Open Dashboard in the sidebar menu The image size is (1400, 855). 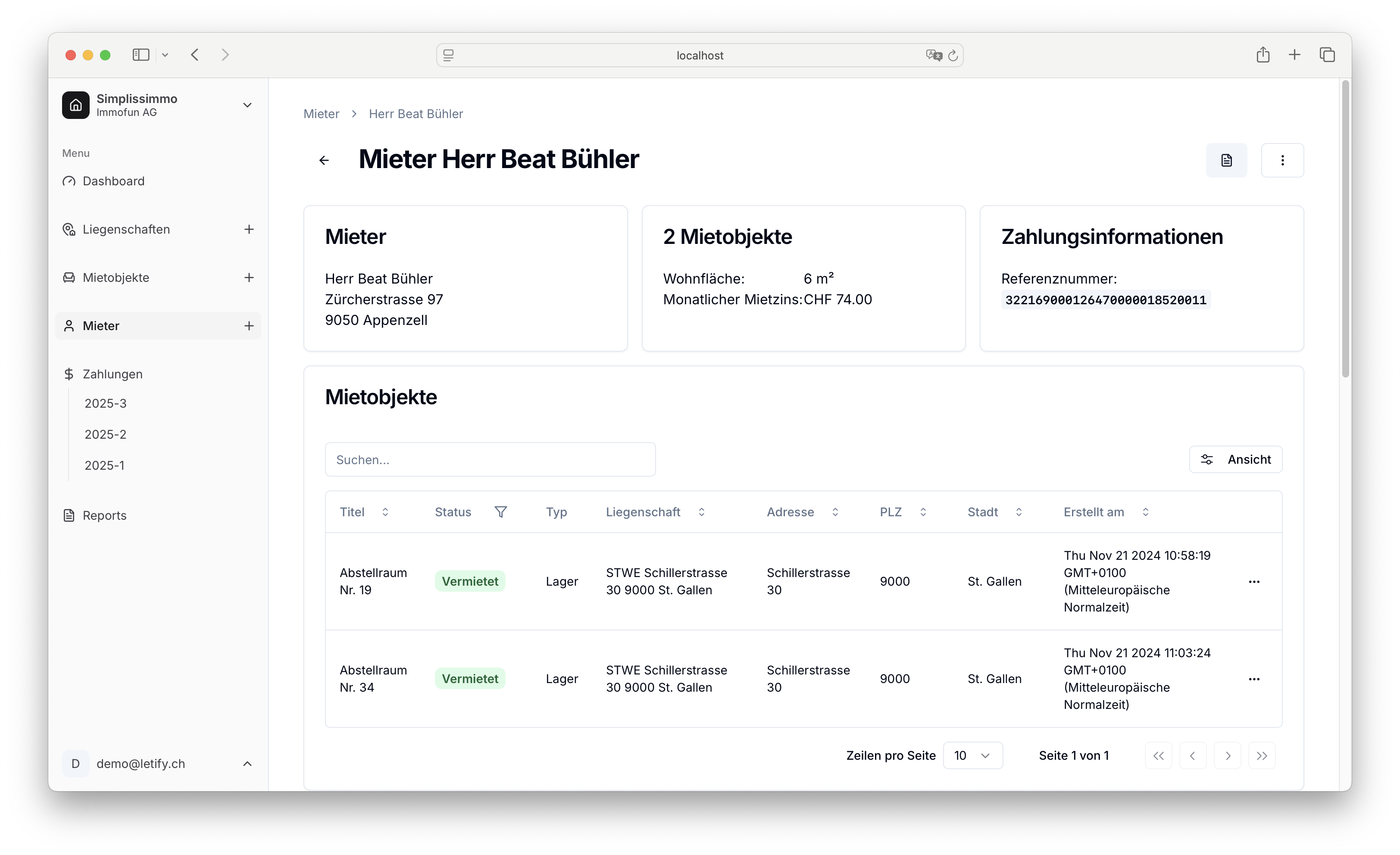point(114,181)
